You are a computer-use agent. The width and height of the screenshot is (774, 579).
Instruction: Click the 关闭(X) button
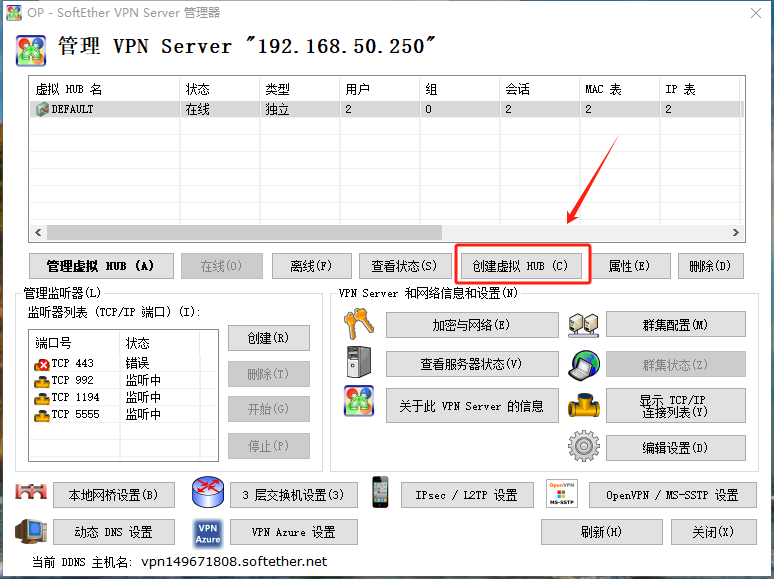pyautogui.click(x=714, y=532)
